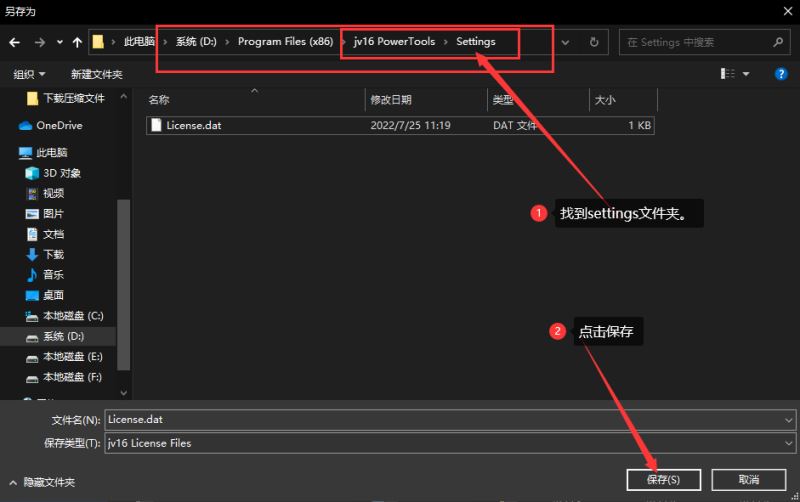Screen dimensions: 800x502
Task: Click the Back navigation arrow
Action: click(15, 42)
